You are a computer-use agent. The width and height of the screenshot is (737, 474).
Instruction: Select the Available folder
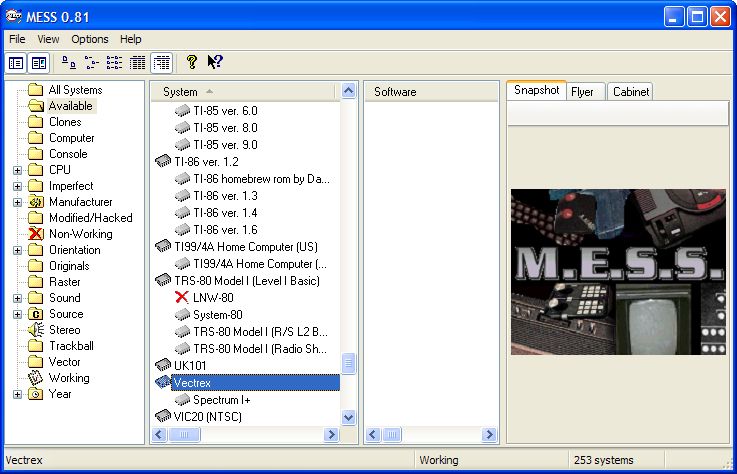71,106
